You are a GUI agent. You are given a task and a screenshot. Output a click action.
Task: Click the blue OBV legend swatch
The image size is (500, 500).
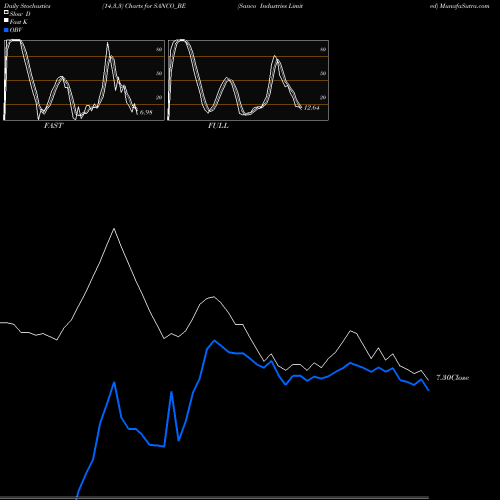pos(6,30)
